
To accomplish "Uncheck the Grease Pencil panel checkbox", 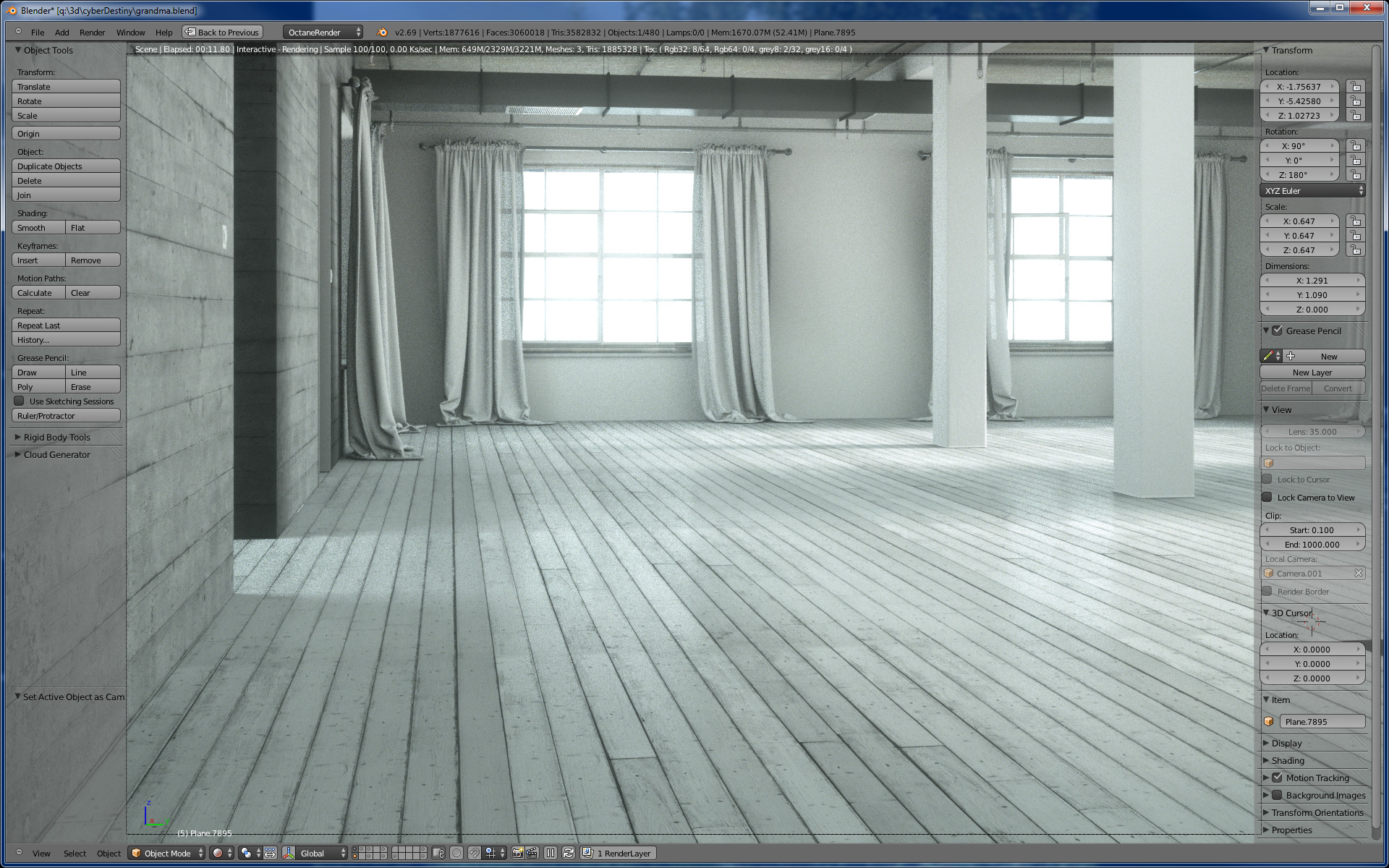I will tap(1278, 331).
